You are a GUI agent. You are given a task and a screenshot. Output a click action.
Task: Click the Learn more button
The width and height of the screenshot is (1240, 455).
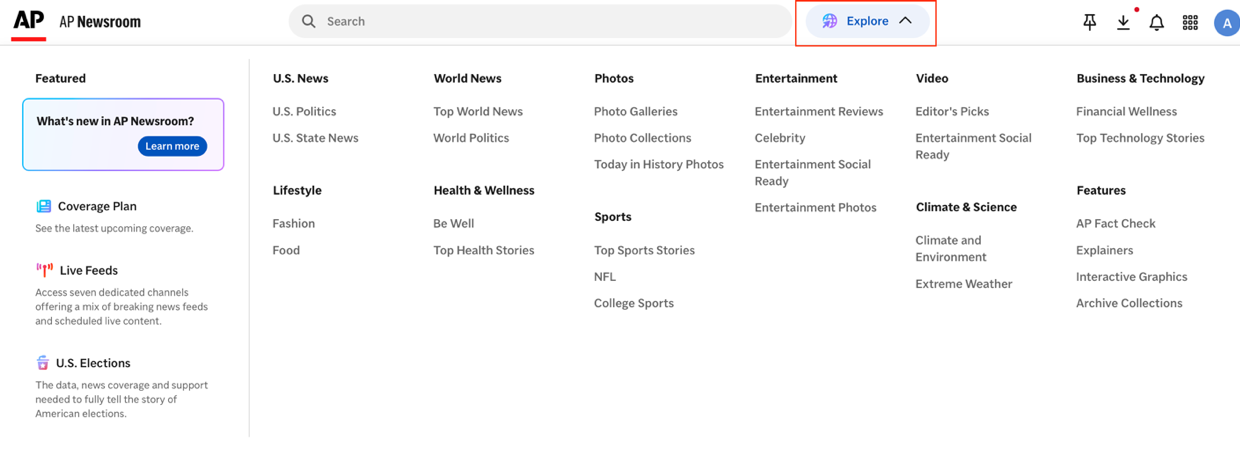172,146
